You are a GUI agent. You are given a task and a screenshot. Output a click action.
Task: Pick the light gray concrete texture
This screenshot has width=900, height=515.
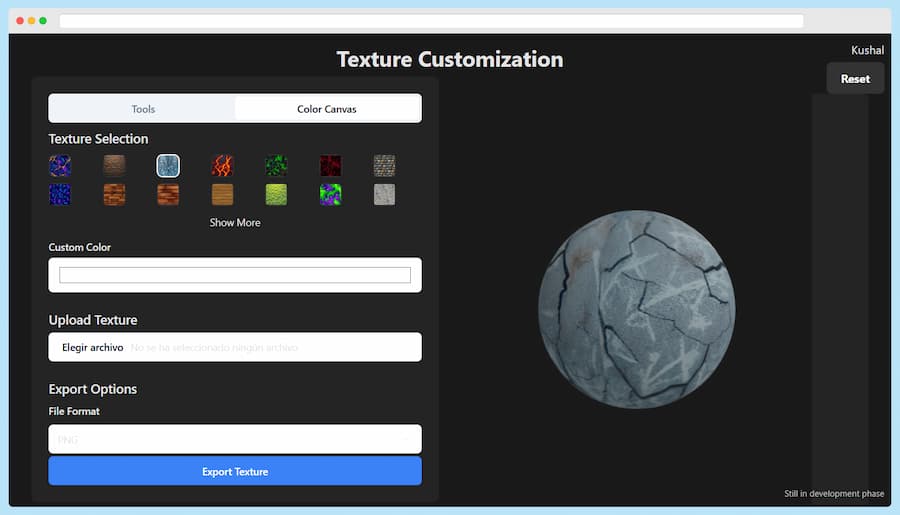pyautogui.click(x=384, y=194)
